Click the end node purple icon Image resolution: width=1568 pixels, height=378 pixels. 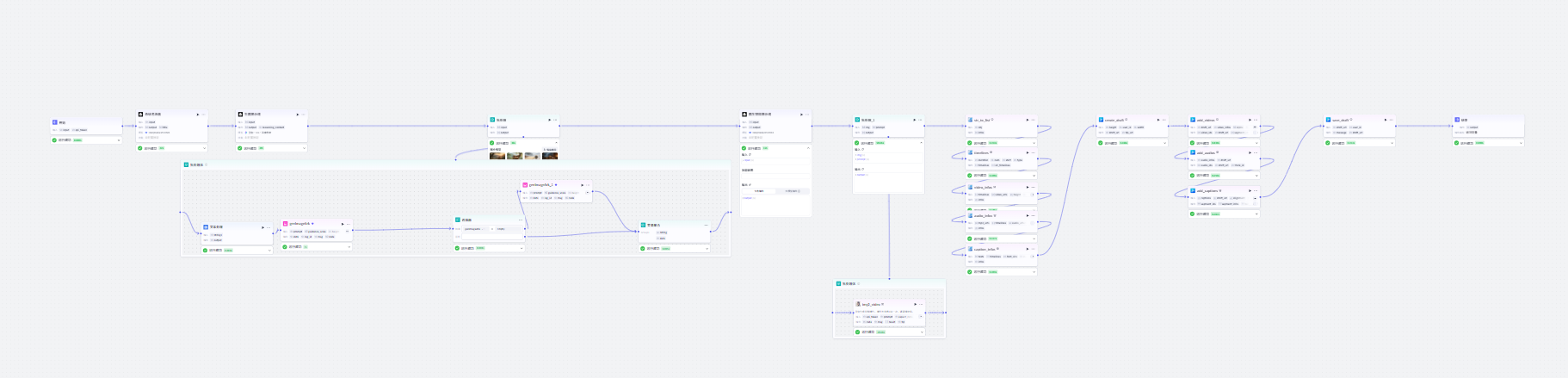tap(1457, 120)
